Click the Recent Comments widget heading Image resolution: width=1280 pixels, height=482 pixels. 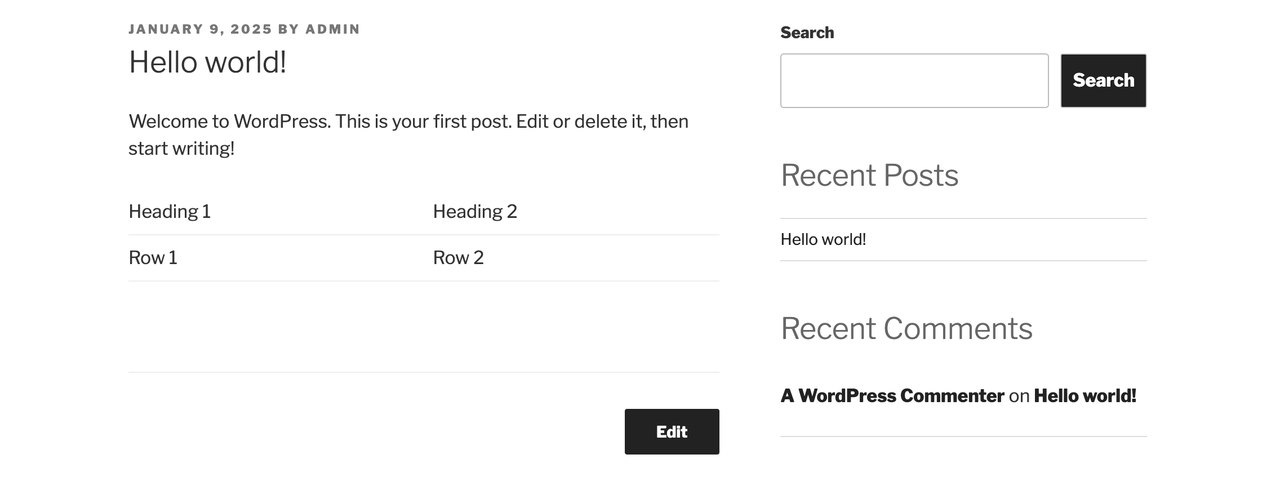pyautogui.click(x=906, y=328)
